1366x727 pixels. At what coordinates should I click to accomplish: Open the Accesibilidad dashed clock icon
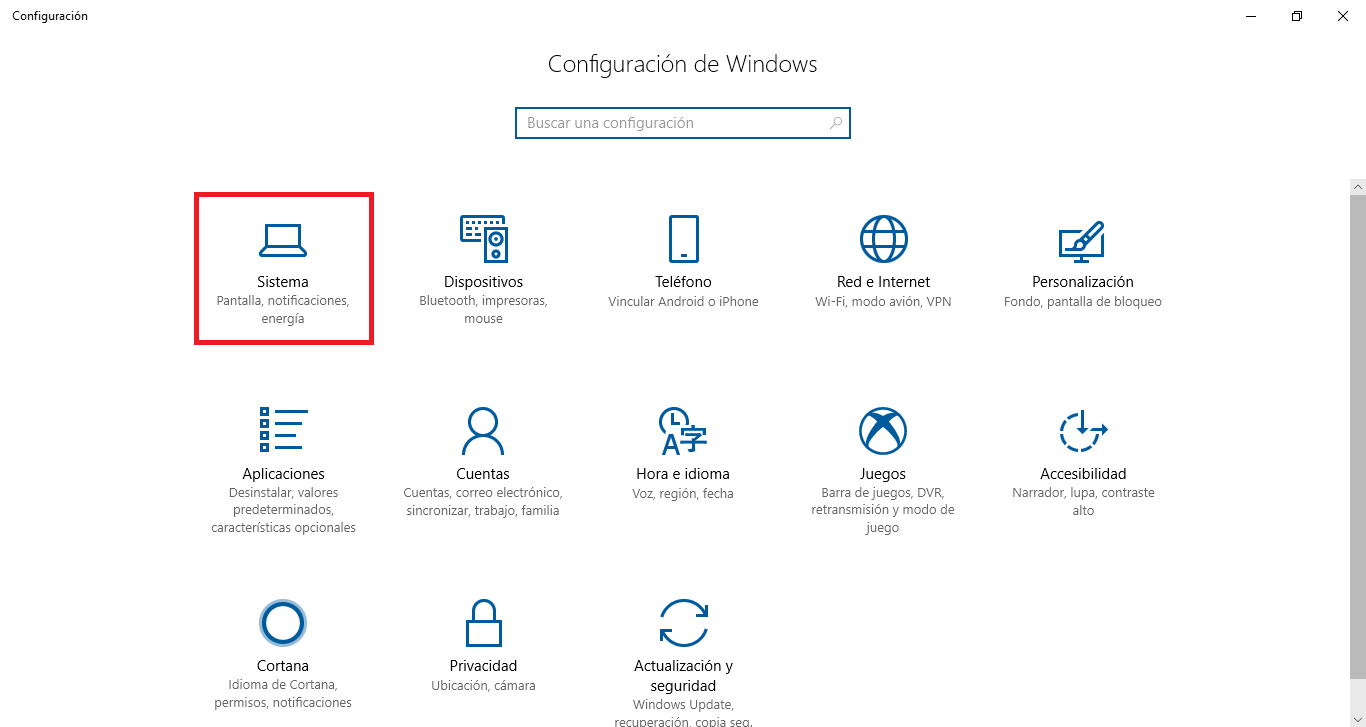pyautogui.click(x=1083, y=431)
